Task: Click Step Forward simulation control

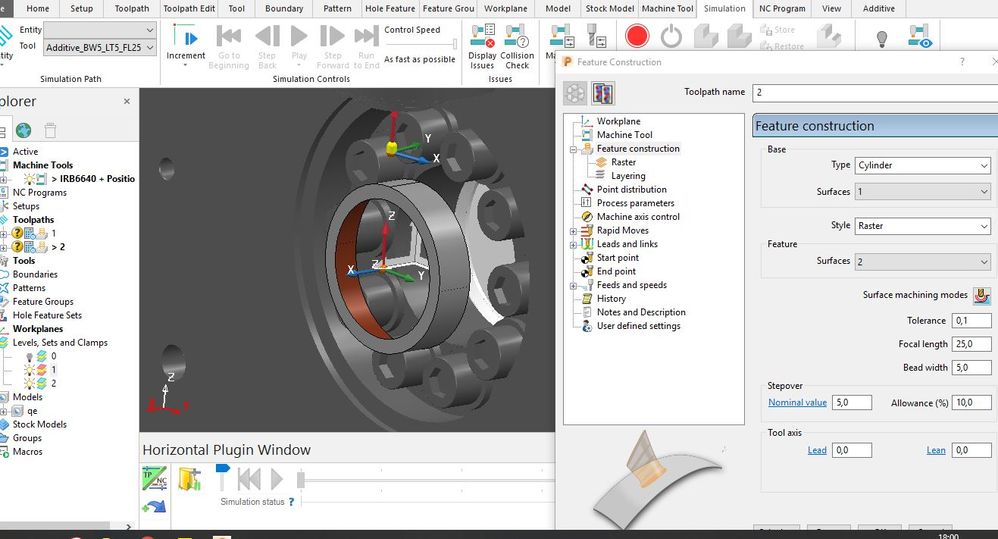Action: point(332,46)
